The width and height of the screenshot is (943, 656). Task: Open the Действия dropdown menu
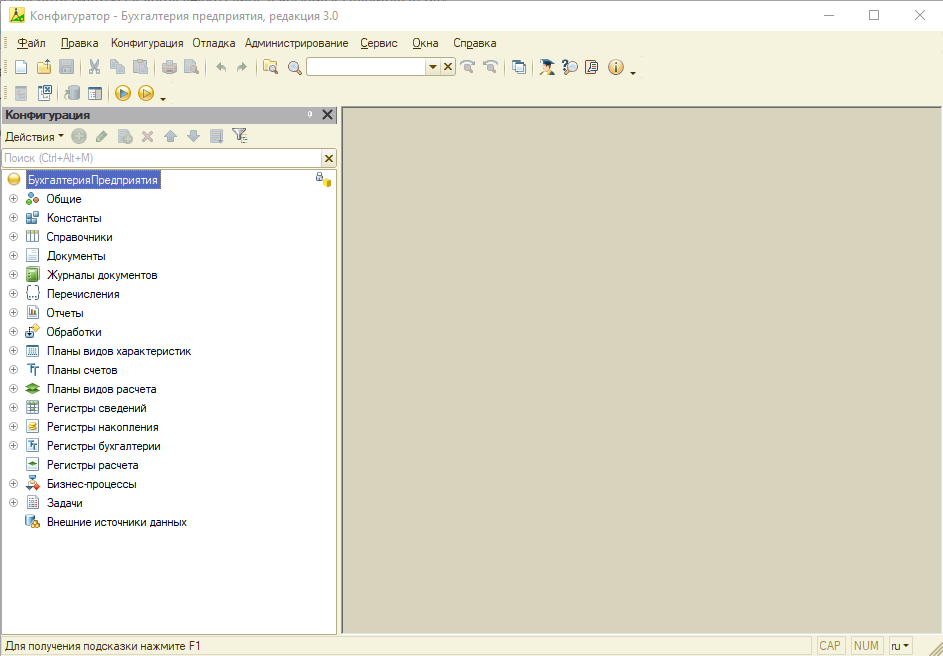click(x=34, y=137)
